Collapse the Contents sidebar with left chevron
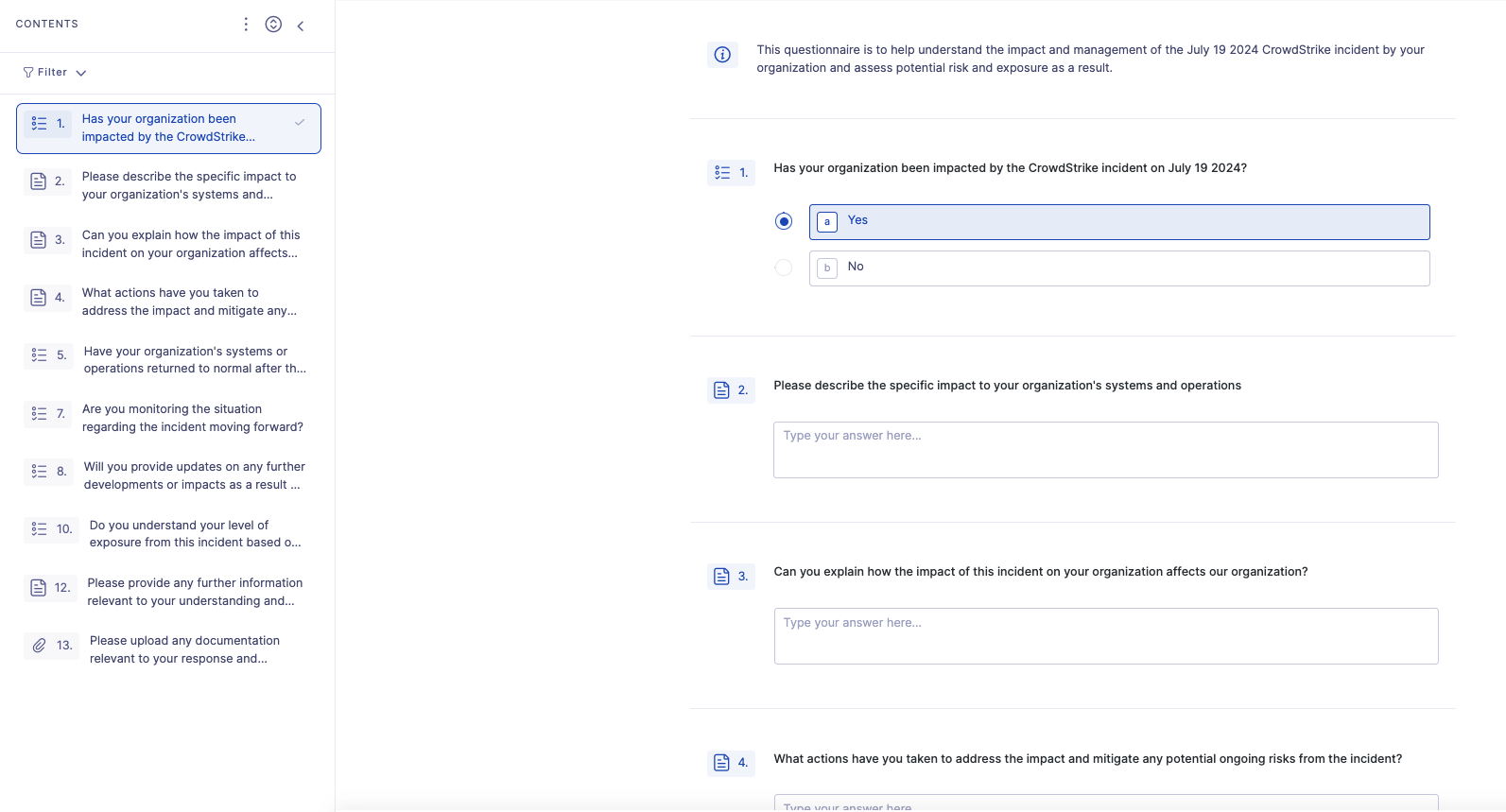The height and width of the screenshot is (812, 1506). click(x=301, y=26)
